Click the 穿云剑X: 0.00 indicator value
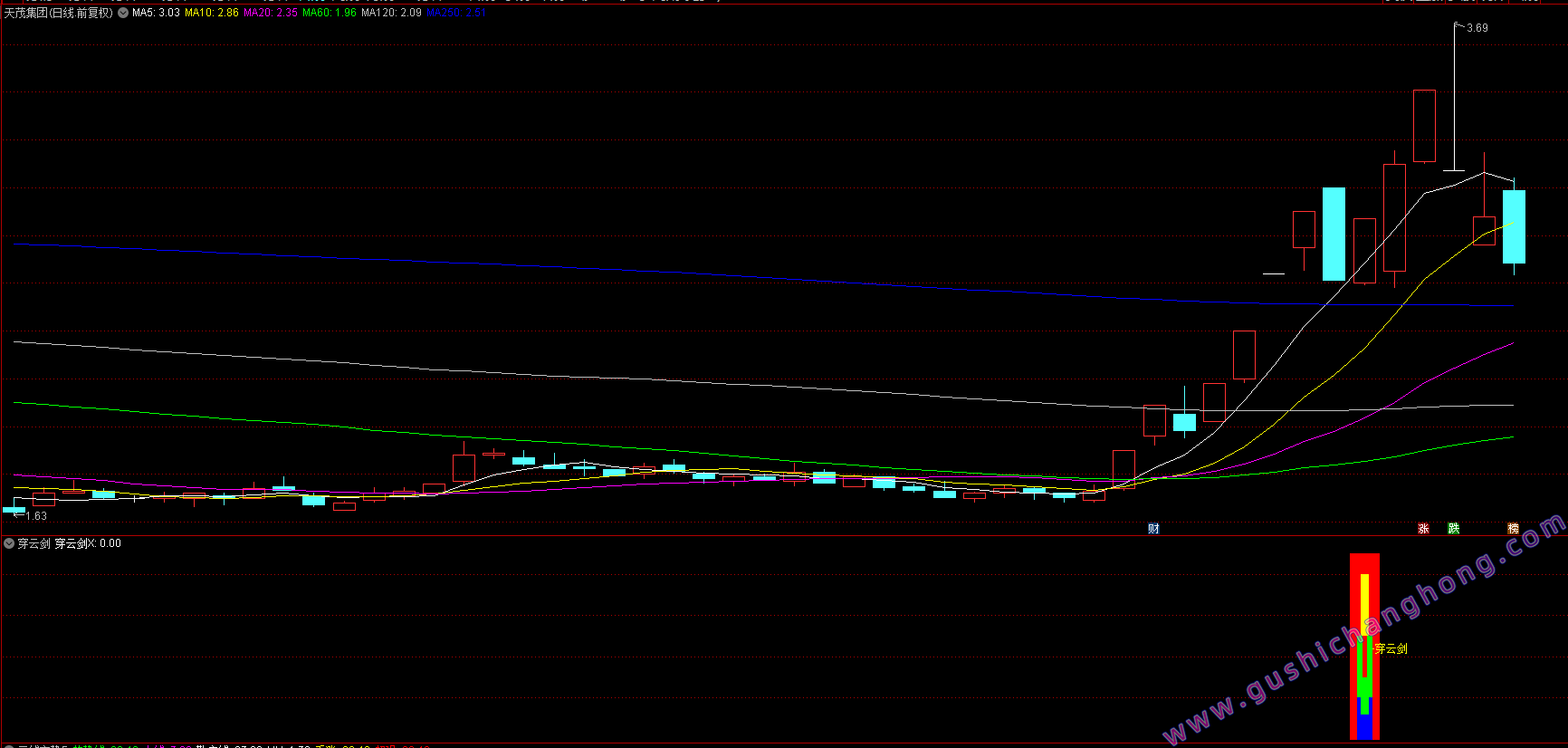The height and width of the screenshot is (748, 1568). (88, 543)
